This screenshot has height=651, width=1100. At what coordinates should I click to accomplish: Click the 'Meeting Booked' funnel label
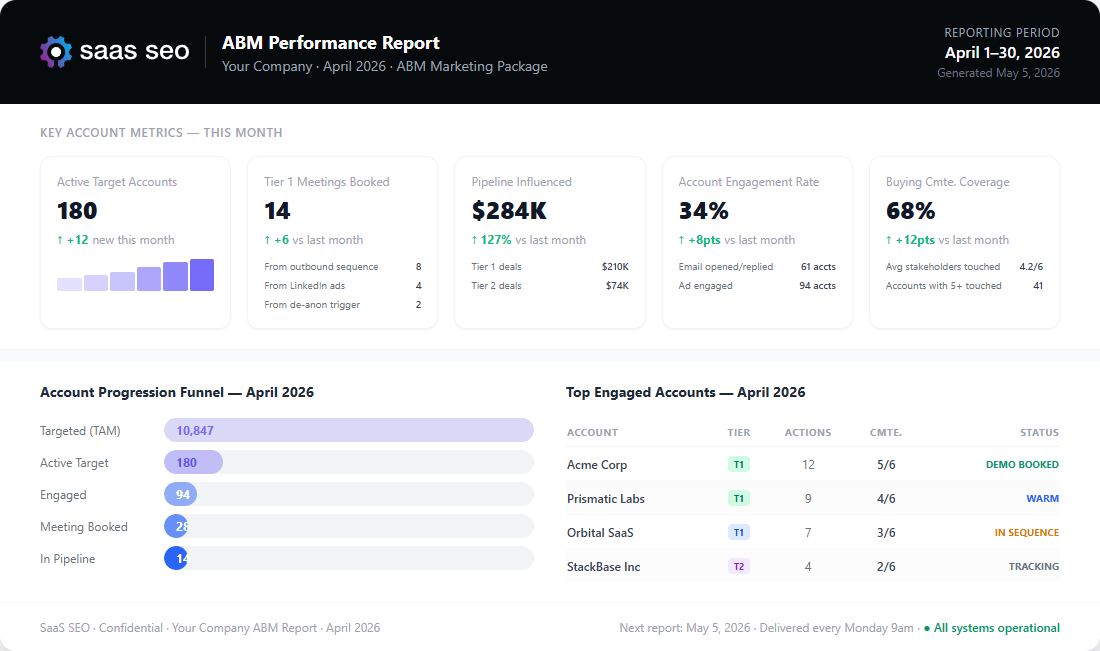click(x=83, y=527)
